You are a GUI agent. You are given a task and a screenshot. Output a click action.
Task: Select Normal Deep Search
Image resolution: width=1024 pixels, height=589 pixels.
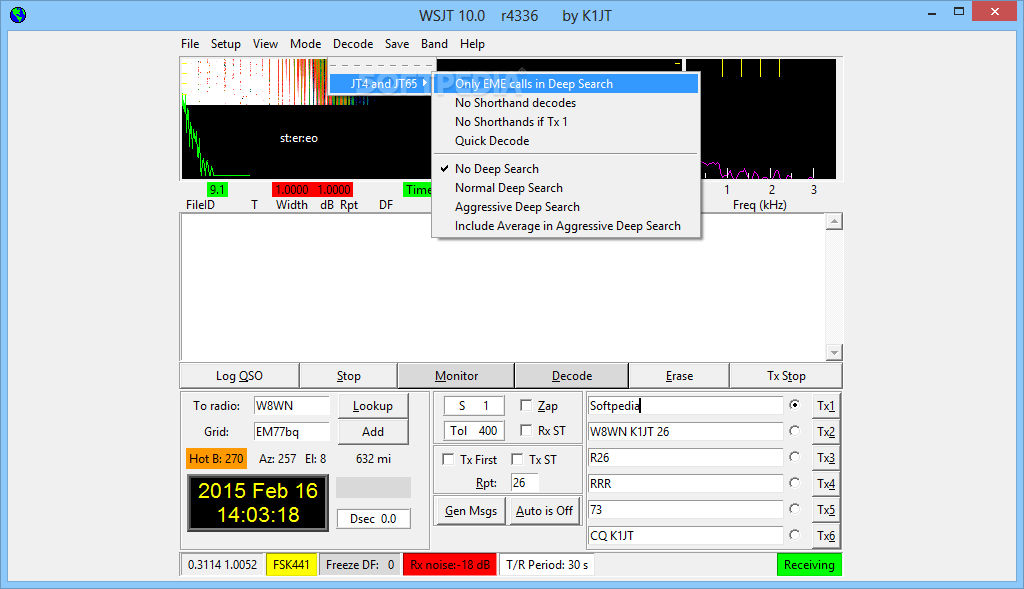pyautogui.click(x=566, y=187)
